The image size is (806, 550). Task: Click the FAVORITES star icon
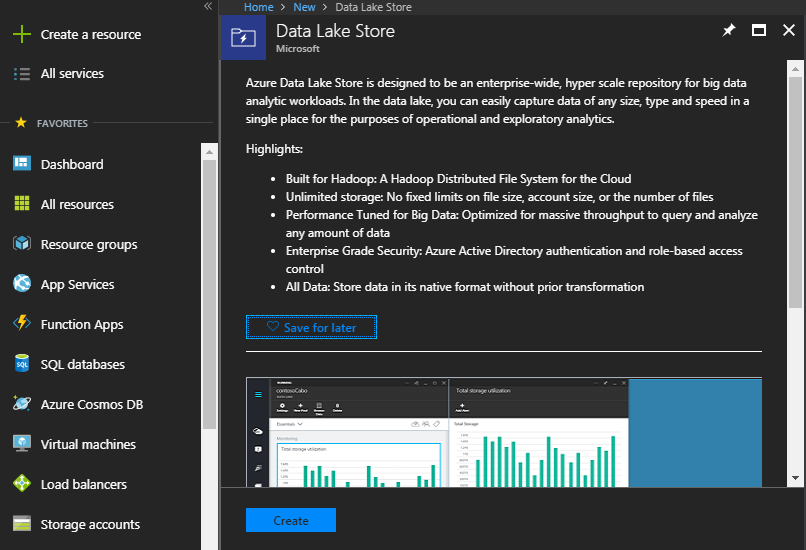click(x=21, y=123)
